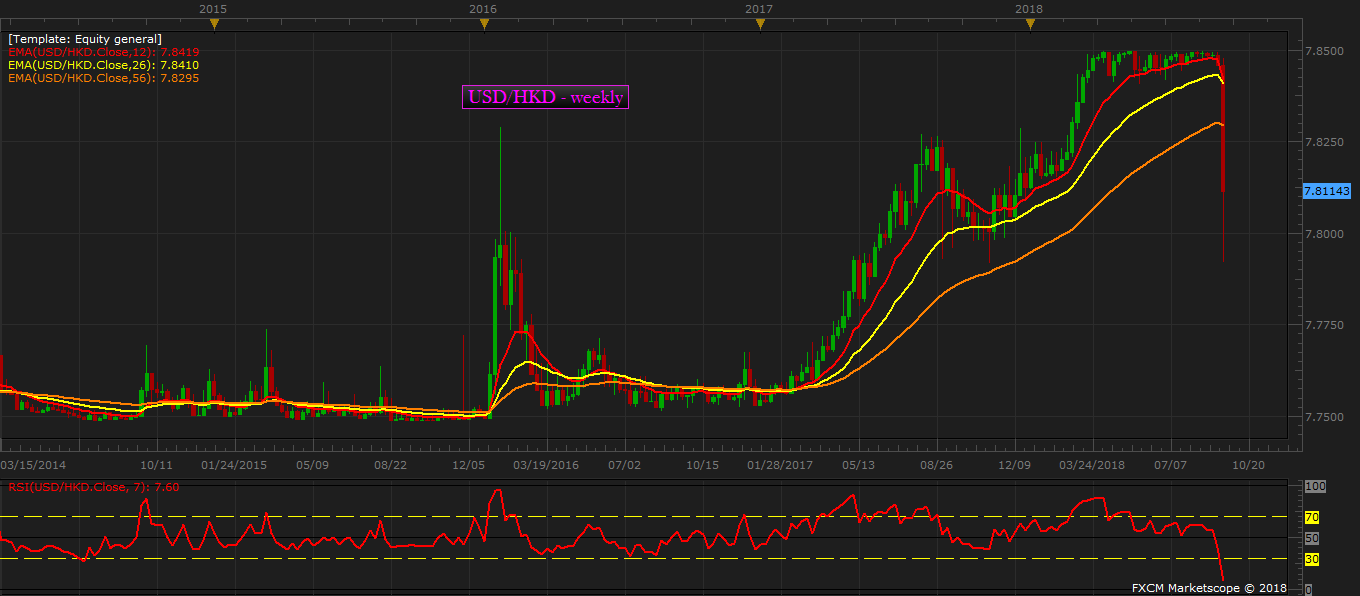Click the RSI 50 midline level label
1360x596 pixels.
[1312, 538]
